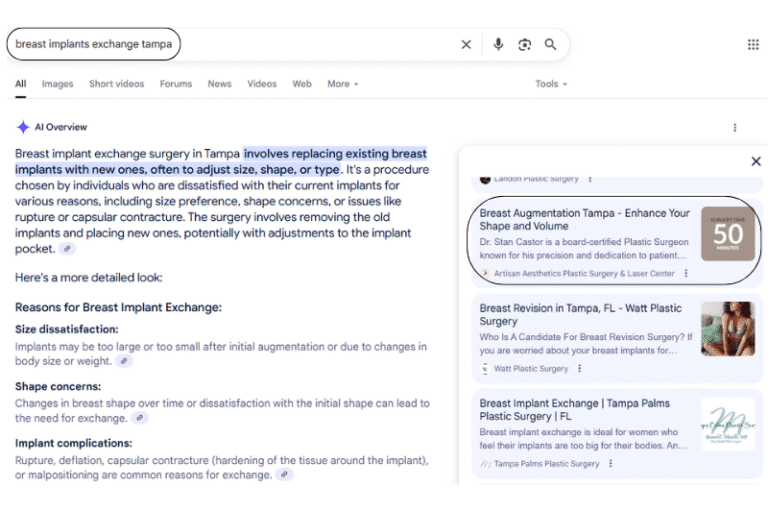This screenshot has height=512, width=768.
Task: Submit search with the magnifying glass icon
Action: 551,45
